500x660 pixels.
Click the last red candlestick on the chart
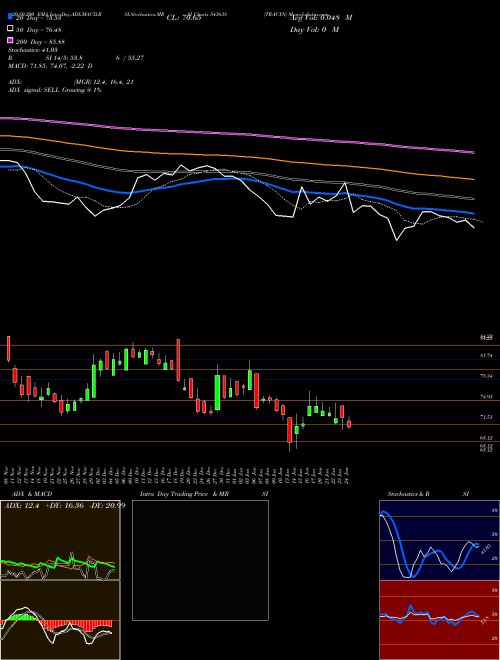[349, 423]
